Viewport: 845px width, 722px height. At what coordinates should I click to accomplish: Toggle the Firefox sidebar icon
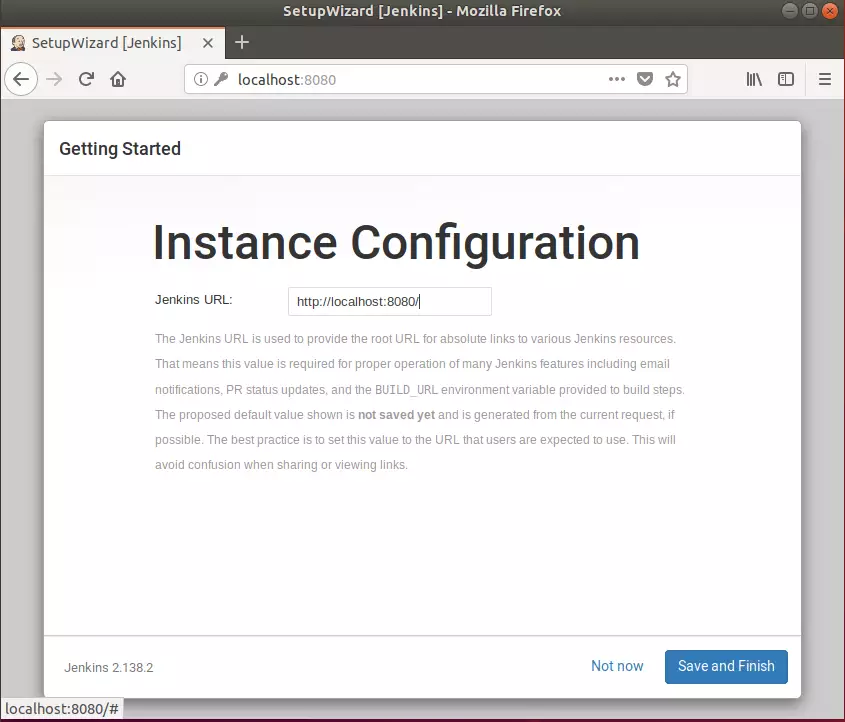pyautogui.click(x=786, y=79)
